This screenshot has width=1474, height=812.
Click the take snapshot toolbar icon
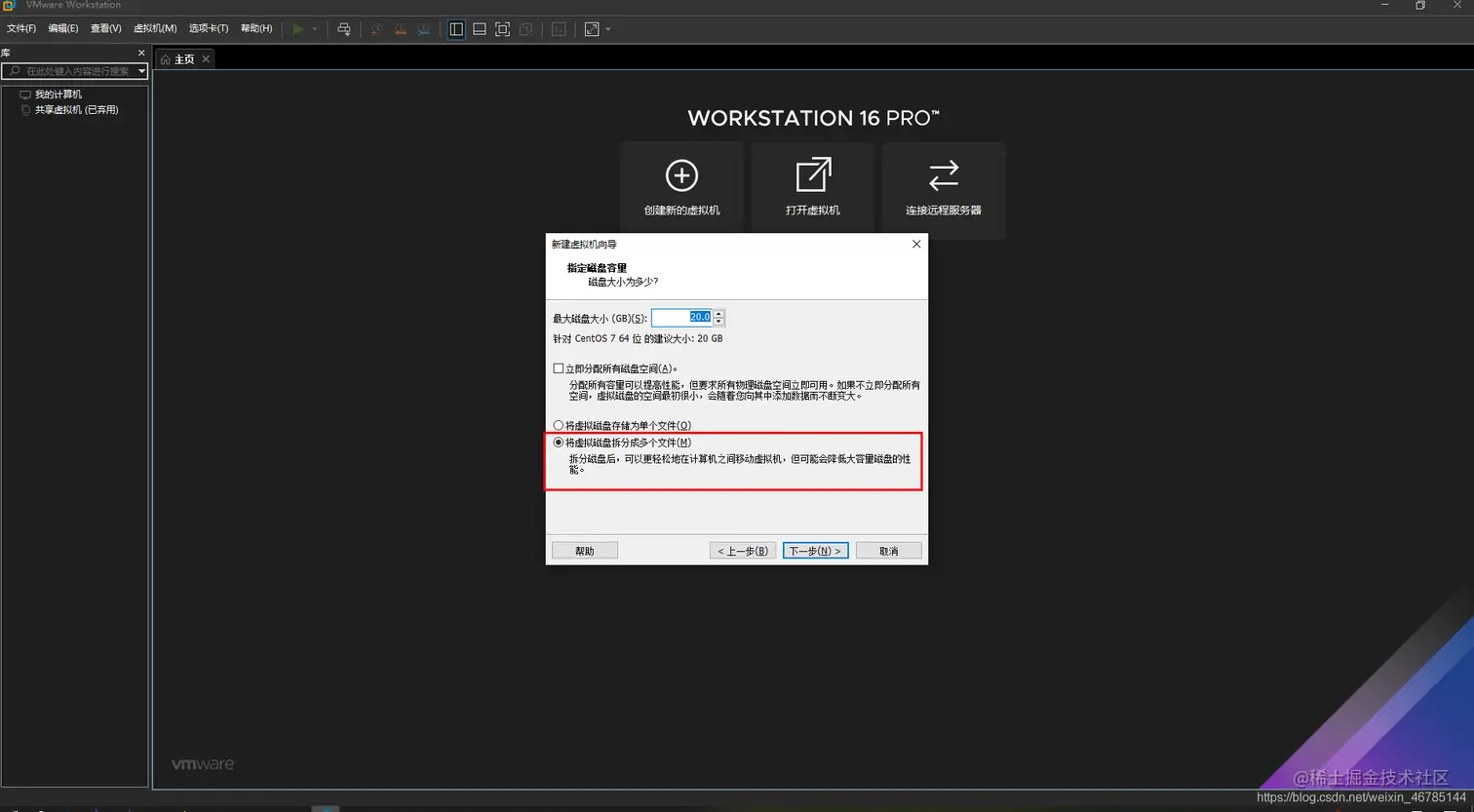376,29
